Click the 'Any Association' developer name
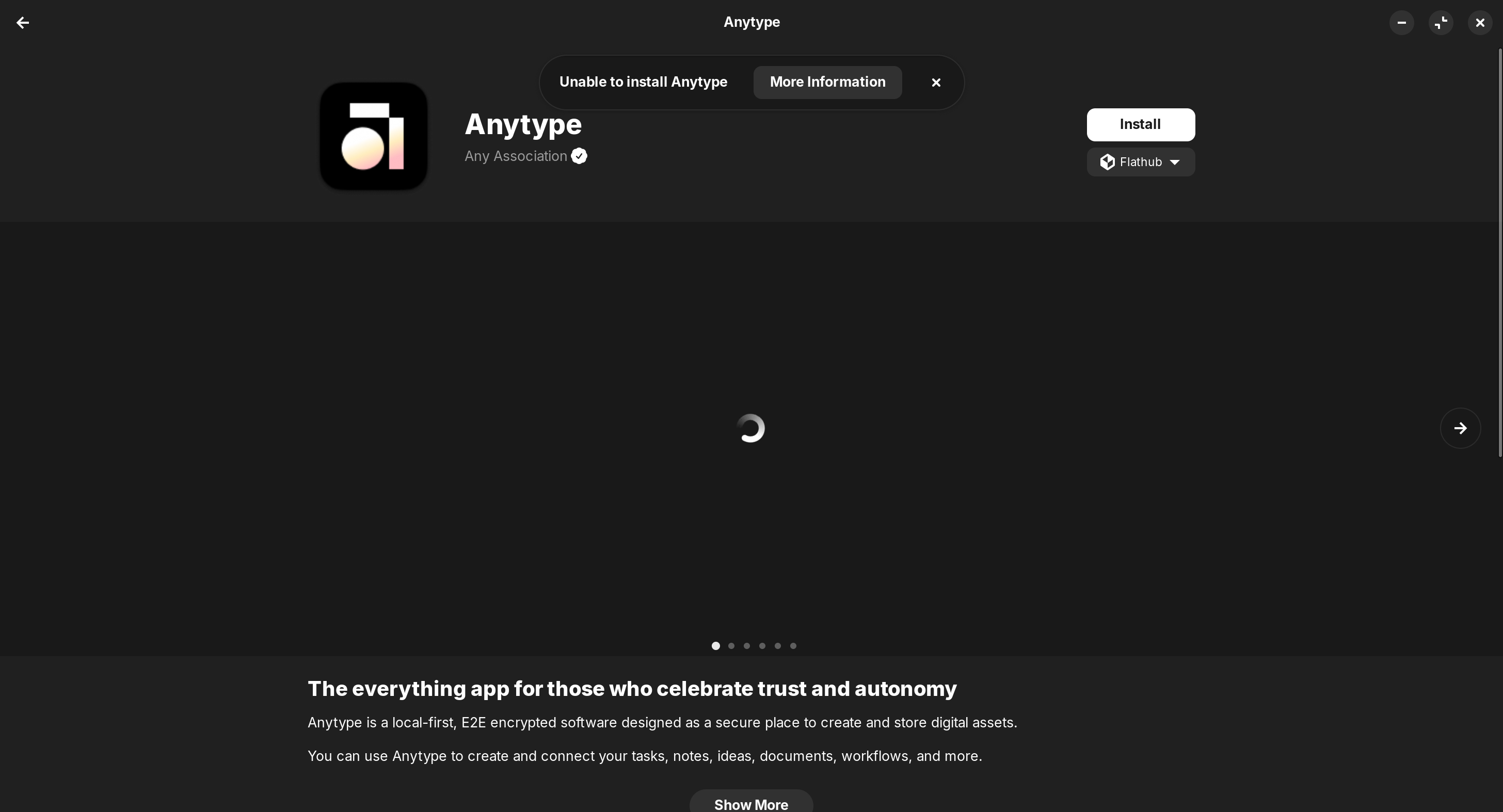This screenshot has height=812, width=1503. coord(516,156)
